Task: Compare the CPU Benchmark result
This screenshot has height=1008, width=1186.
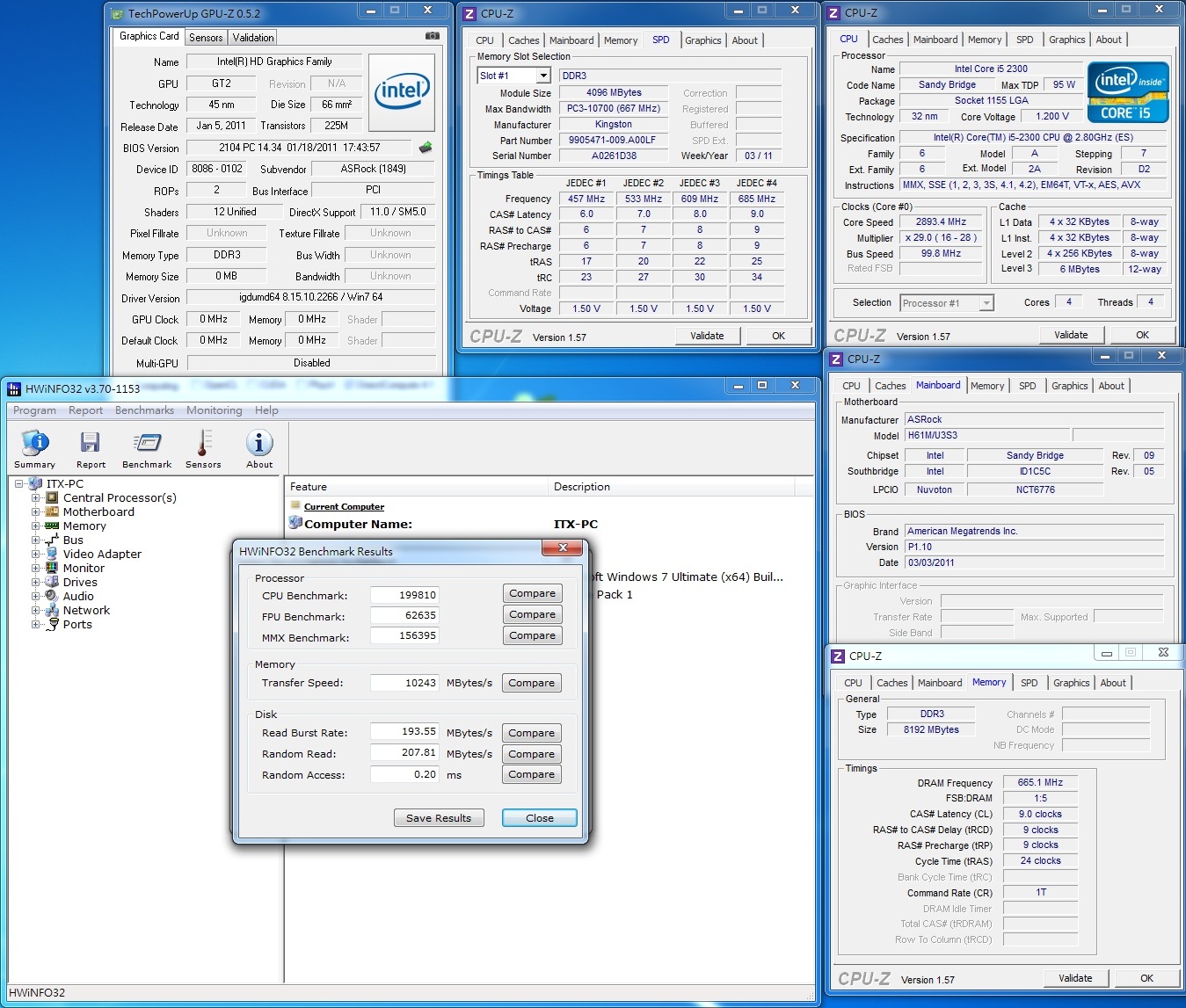Action: 533,593
